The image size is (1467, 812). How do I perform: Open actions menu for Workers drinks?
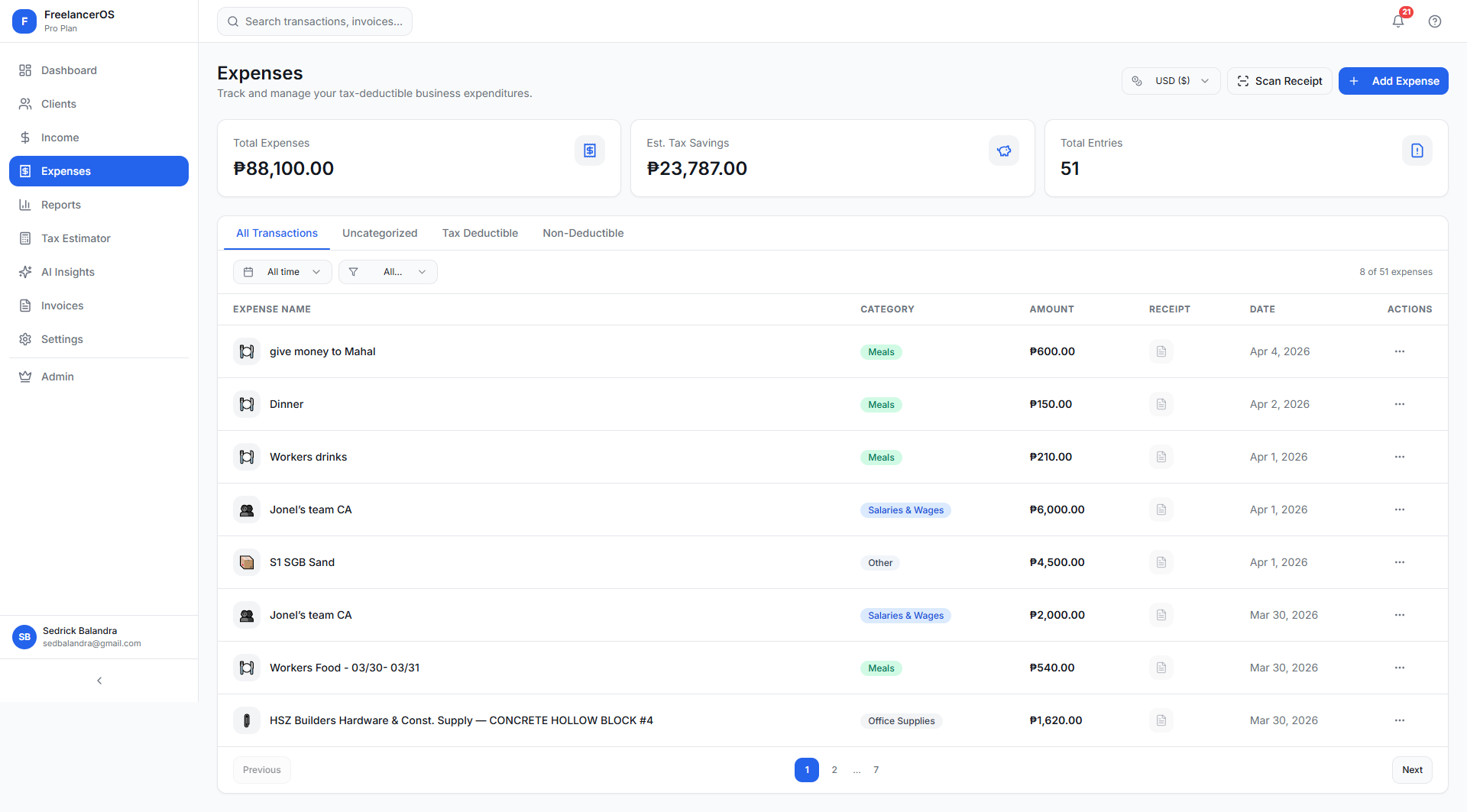click(1400, 457)
